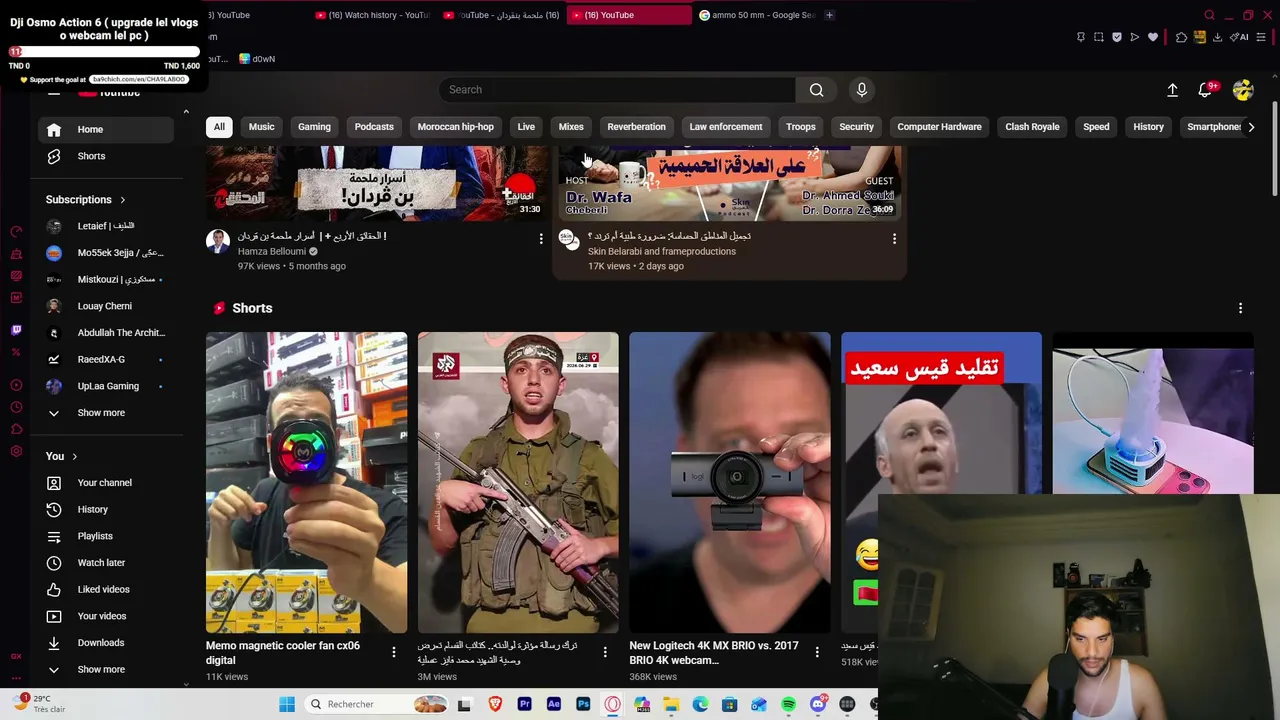Click the Windows taskbar Rechercher search box
Viewport: 1280px width, 720px height.
pyautogui.click(x=377, y=704)
